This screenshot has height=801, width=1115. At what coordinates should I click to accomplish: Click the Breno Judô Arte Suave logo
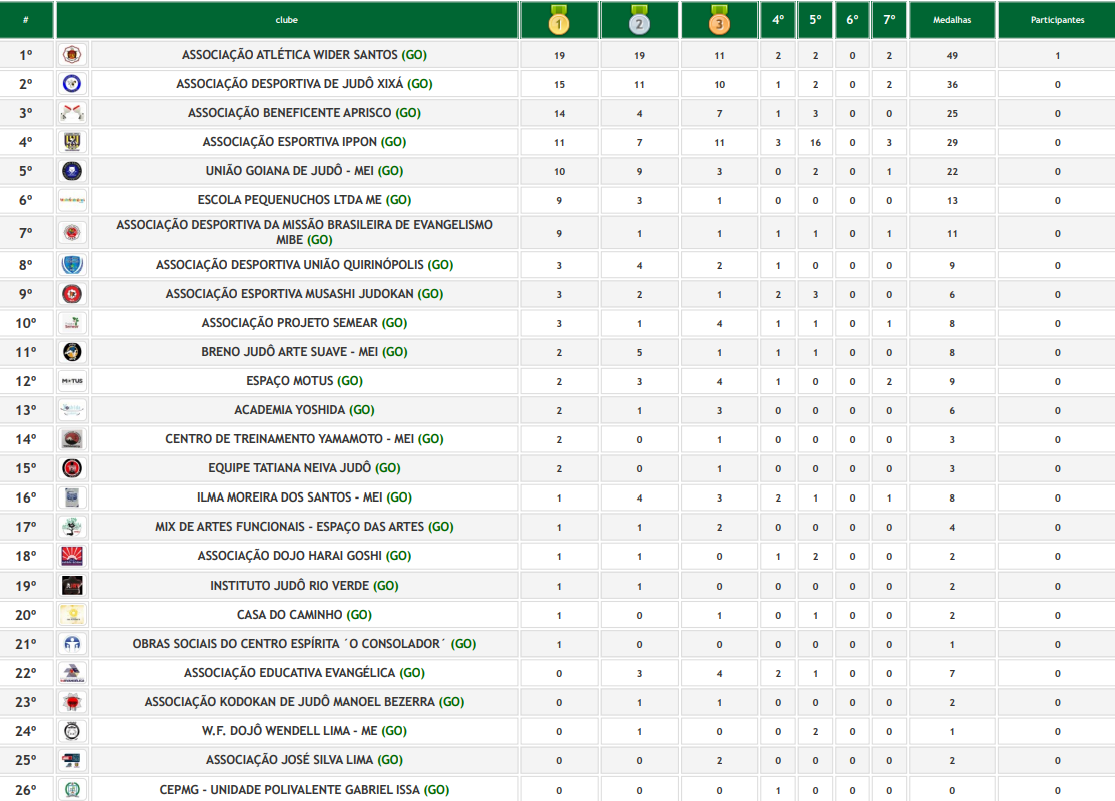coord(73,352)
